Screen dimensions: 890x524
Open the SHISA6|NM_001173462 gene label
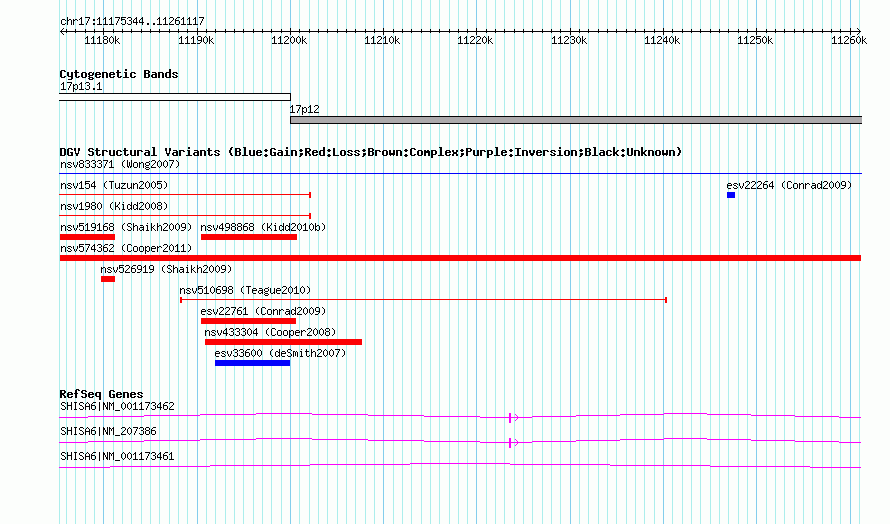pos(117,406)
